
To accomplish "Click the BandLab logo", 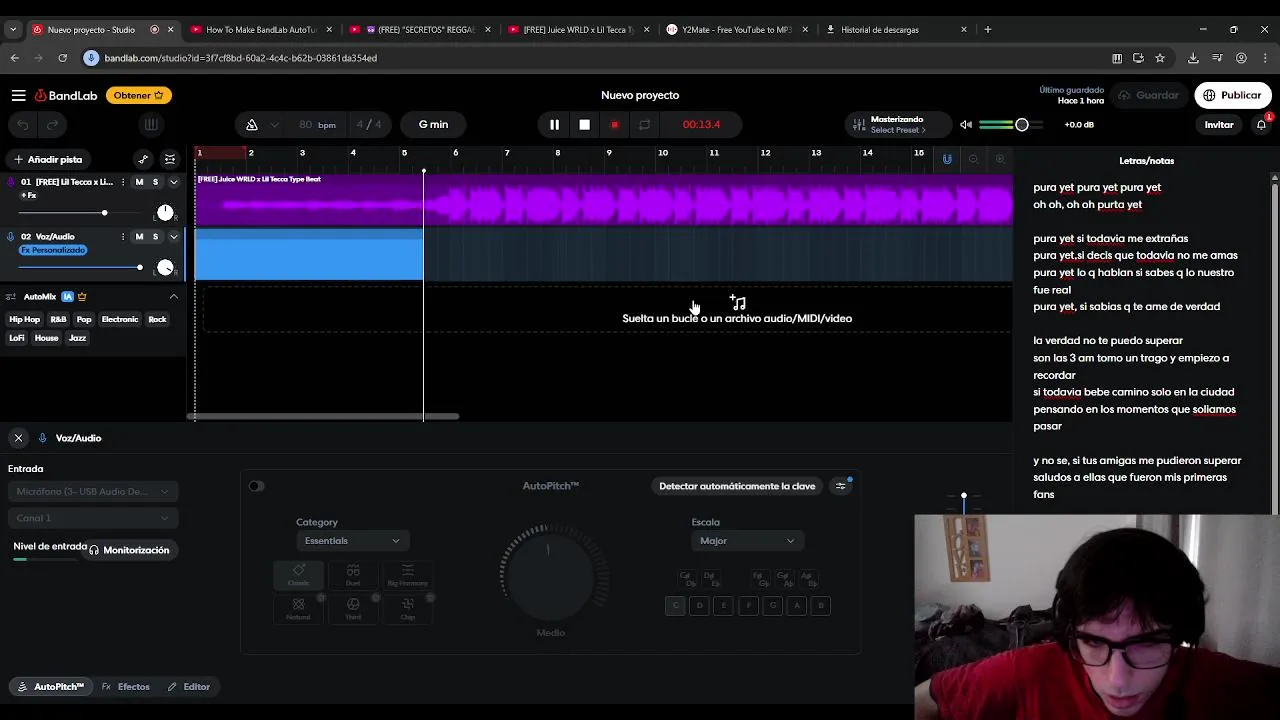I will (66, 95).
